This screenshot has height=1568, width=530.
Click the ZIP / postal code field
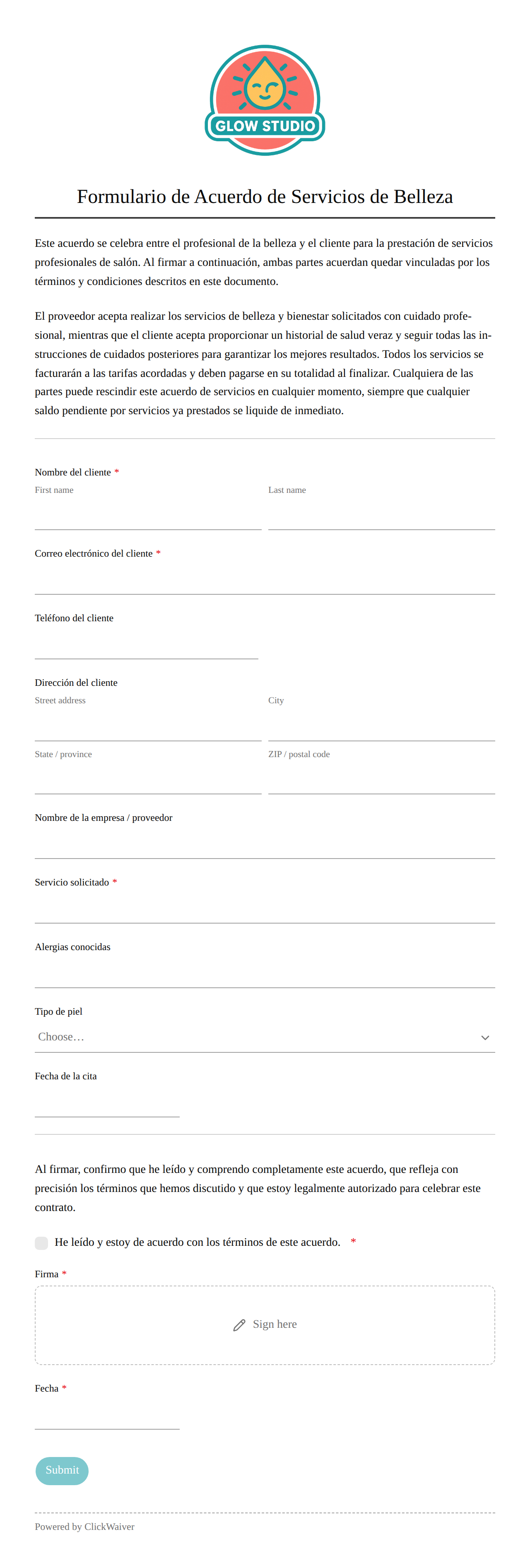coord(381,779)
